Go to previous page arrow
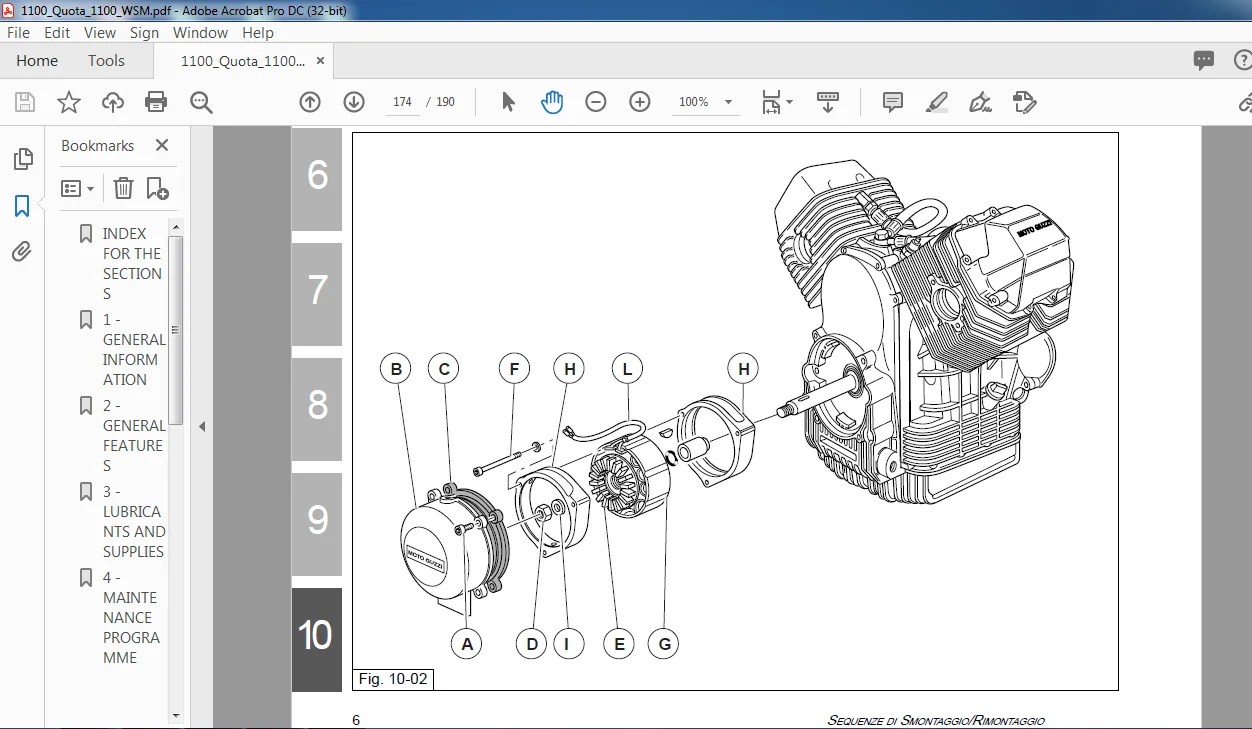Image resolution: width=1252 pixels, height=729 pixels. (310, 102)
